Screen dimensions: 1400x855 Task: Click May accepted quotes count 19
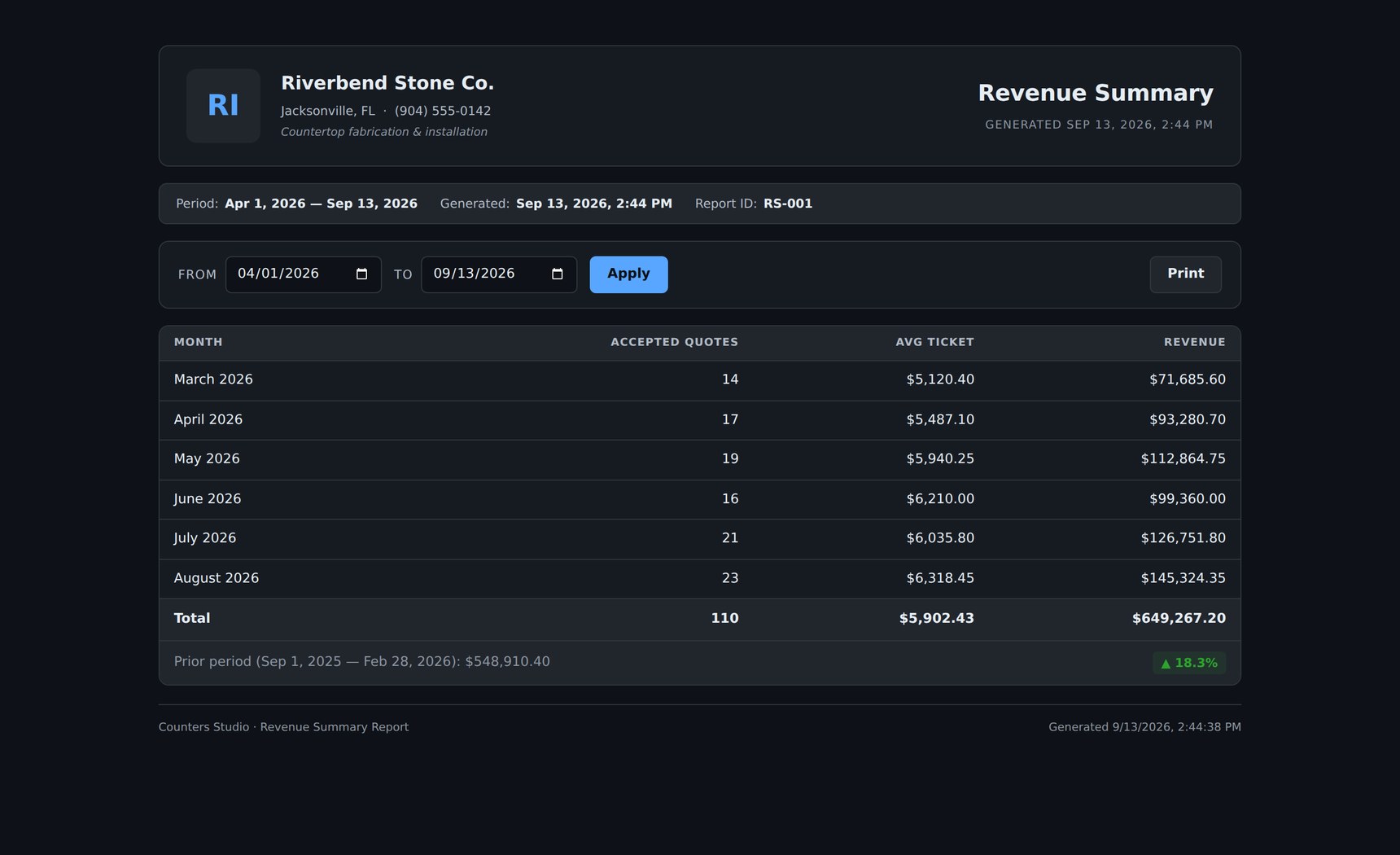(730, 459)
